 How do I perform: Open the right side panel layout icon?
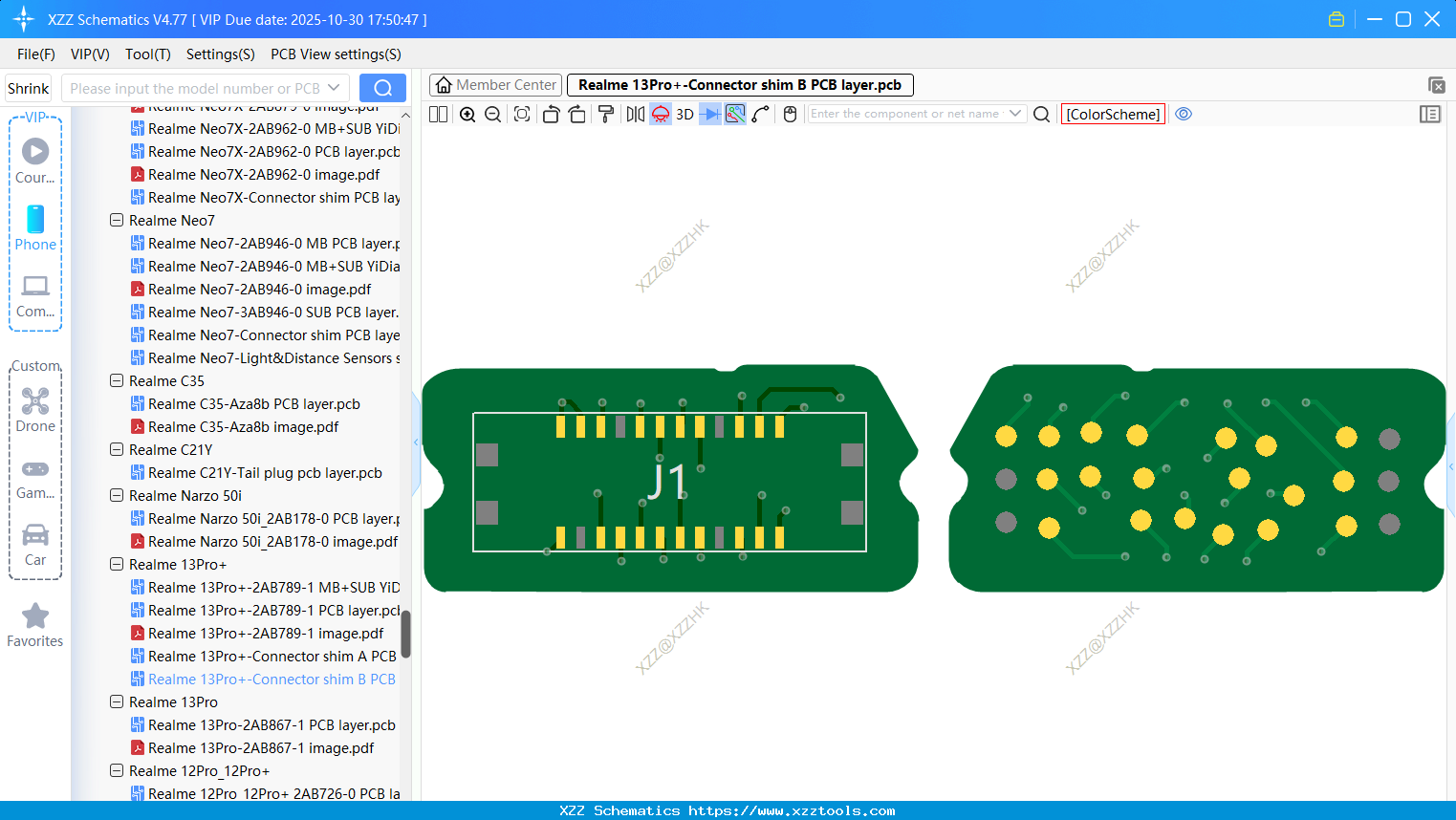pos(1430,114)
